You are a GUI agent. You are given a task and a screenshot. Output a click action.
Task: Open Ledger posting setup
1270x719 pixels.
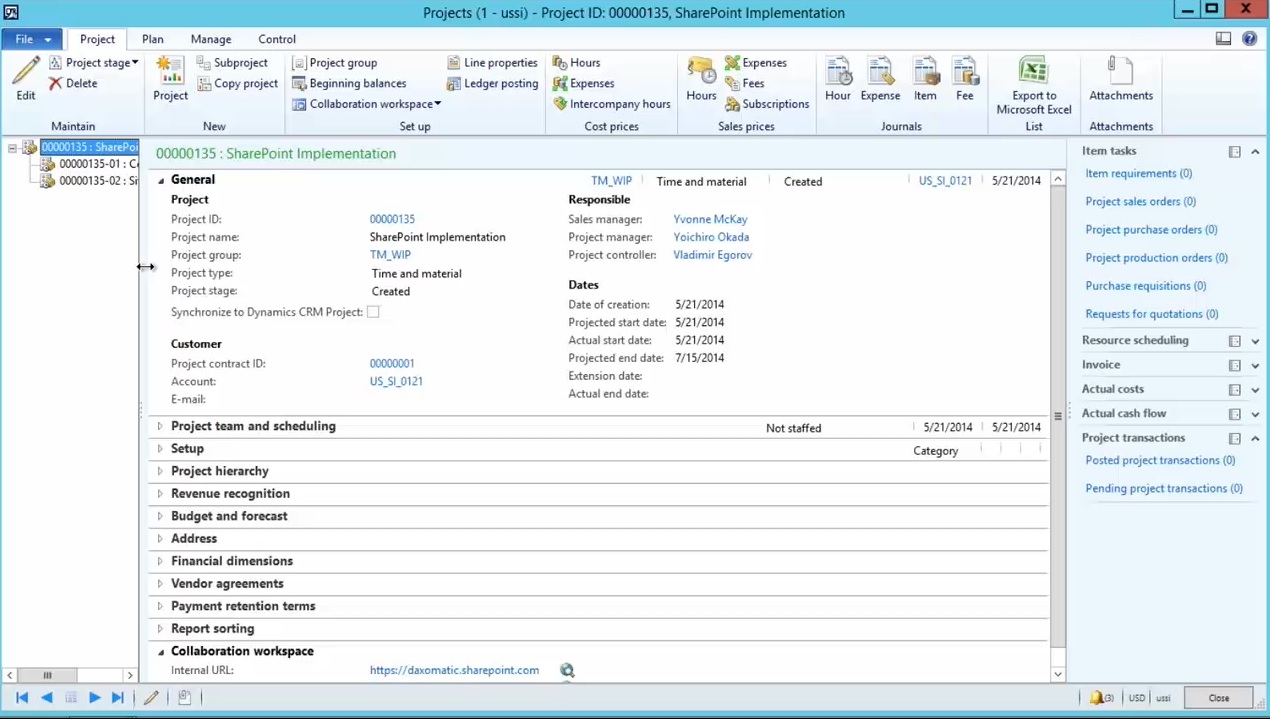tap(492, 84)
